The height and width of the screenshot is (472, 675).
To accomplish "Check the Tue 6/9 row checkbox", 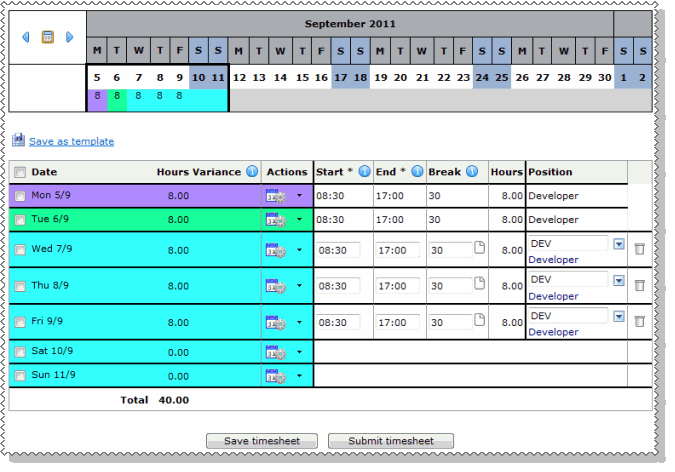I will (x=20, y=220).
